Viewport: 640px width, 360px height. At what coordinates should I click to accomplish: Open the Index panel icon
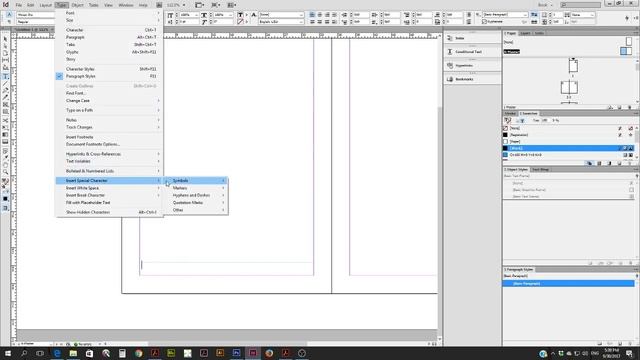[450, 38]
